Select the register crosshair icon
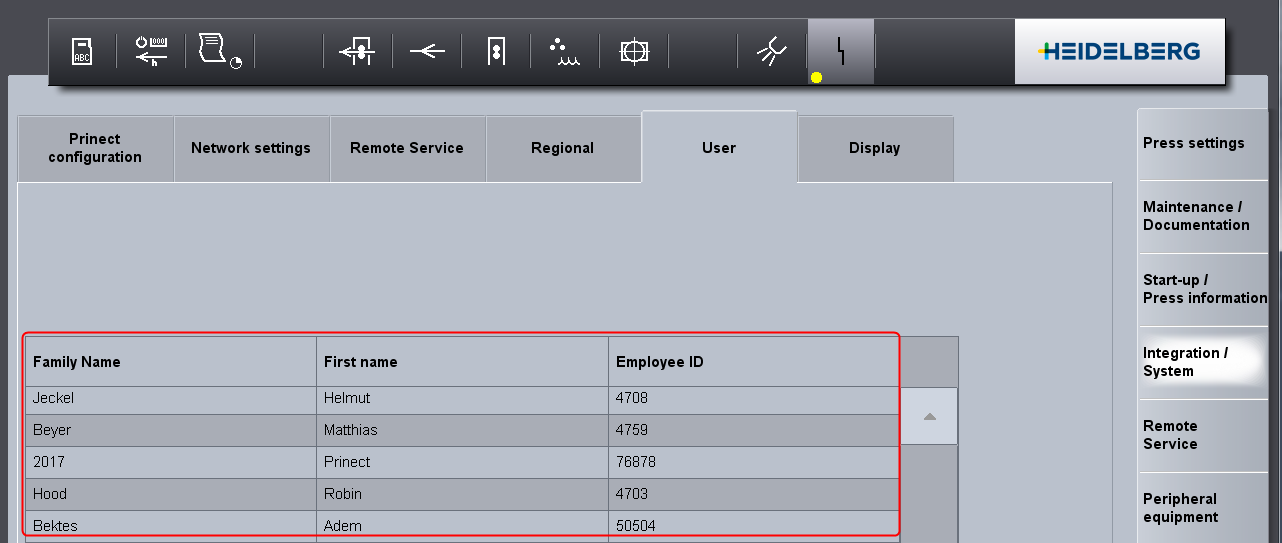This screenshot has width=1282, height=543. click(633, 51)
